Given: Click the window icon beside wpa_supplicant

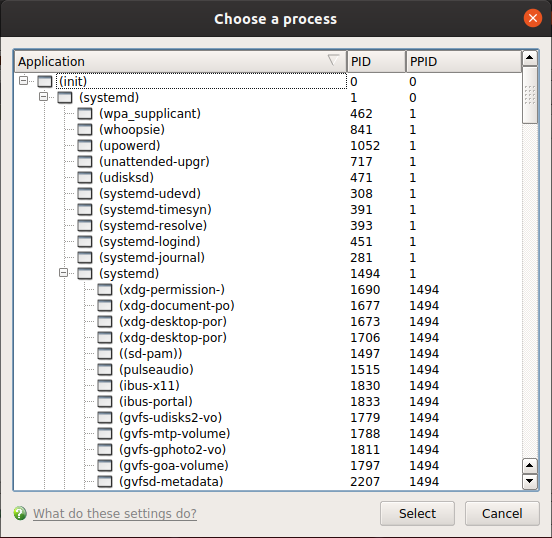Looking at the screenshot, I should (85, 114).
